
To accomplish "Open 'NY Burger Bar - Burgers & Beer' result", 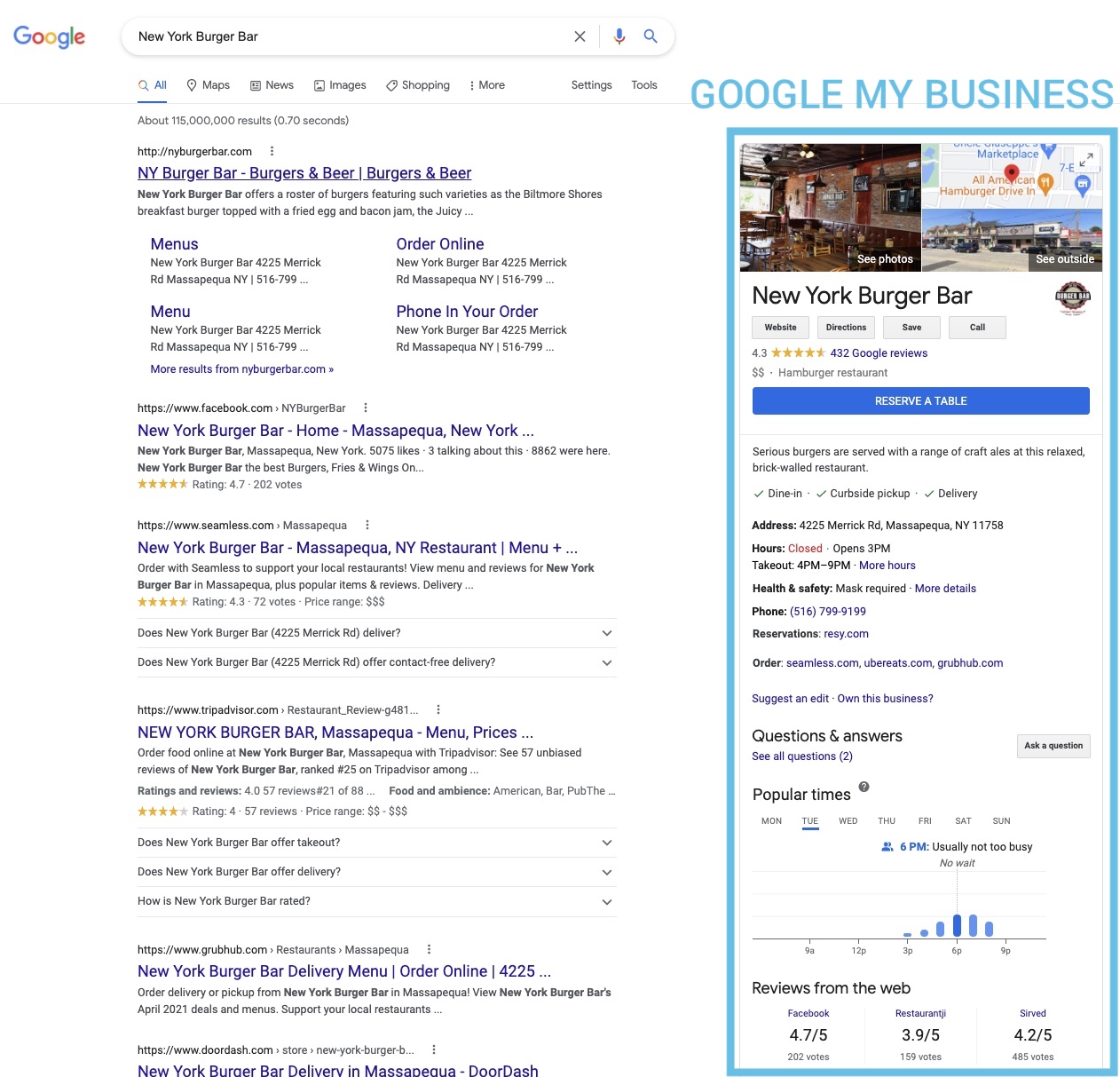I will click(x=304, y=173).
